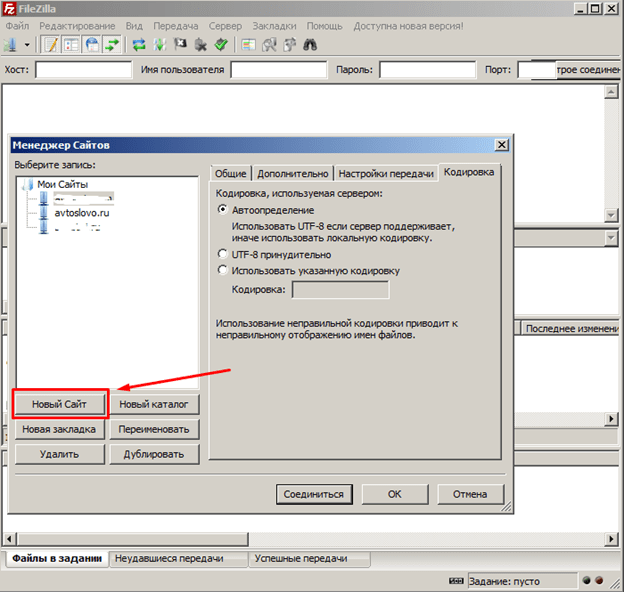Click the Отмена button
Viewport: 624px width, 592px height.
470,494
